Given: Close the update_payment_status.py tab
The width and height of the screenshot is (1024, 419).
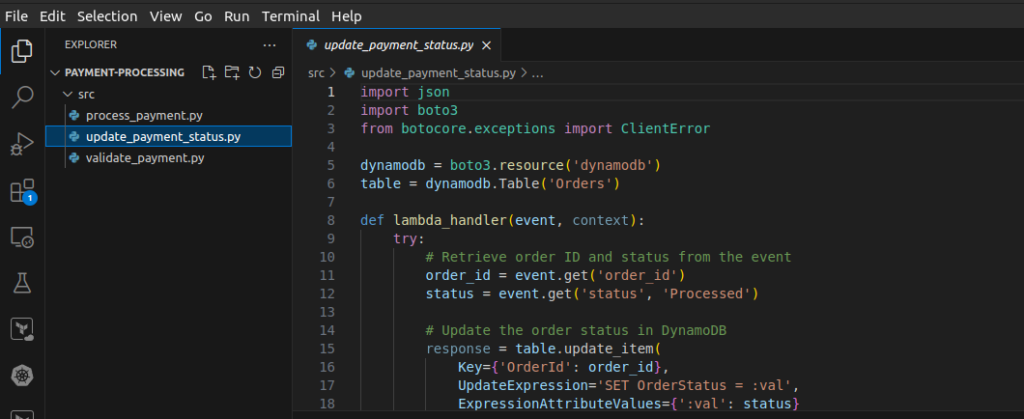Looking at the screenshot, I should (486, 45).
